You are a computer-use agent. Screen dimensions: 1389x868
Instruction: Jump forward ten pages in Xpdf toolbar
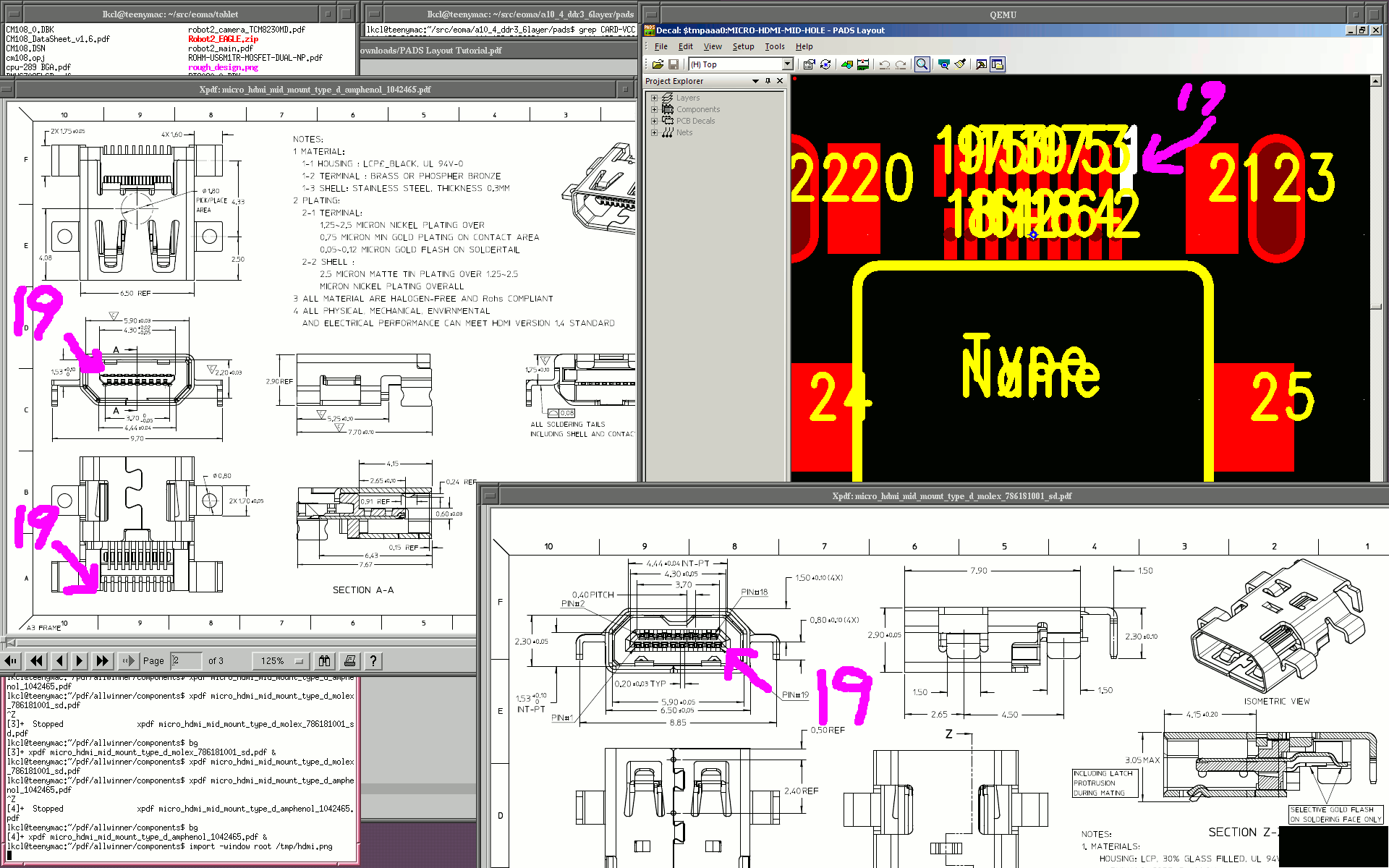pyautogui.click(x=102, y=660)
